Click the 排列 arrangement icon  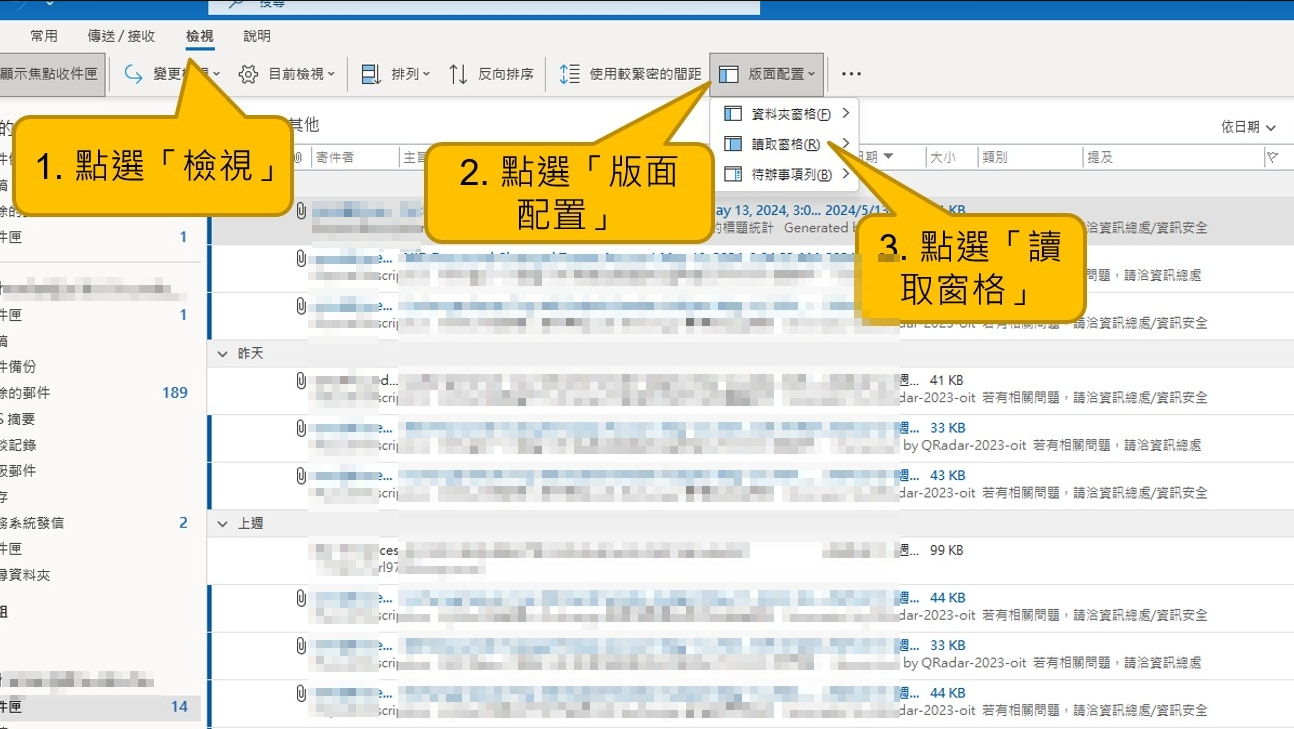[371, 74]
